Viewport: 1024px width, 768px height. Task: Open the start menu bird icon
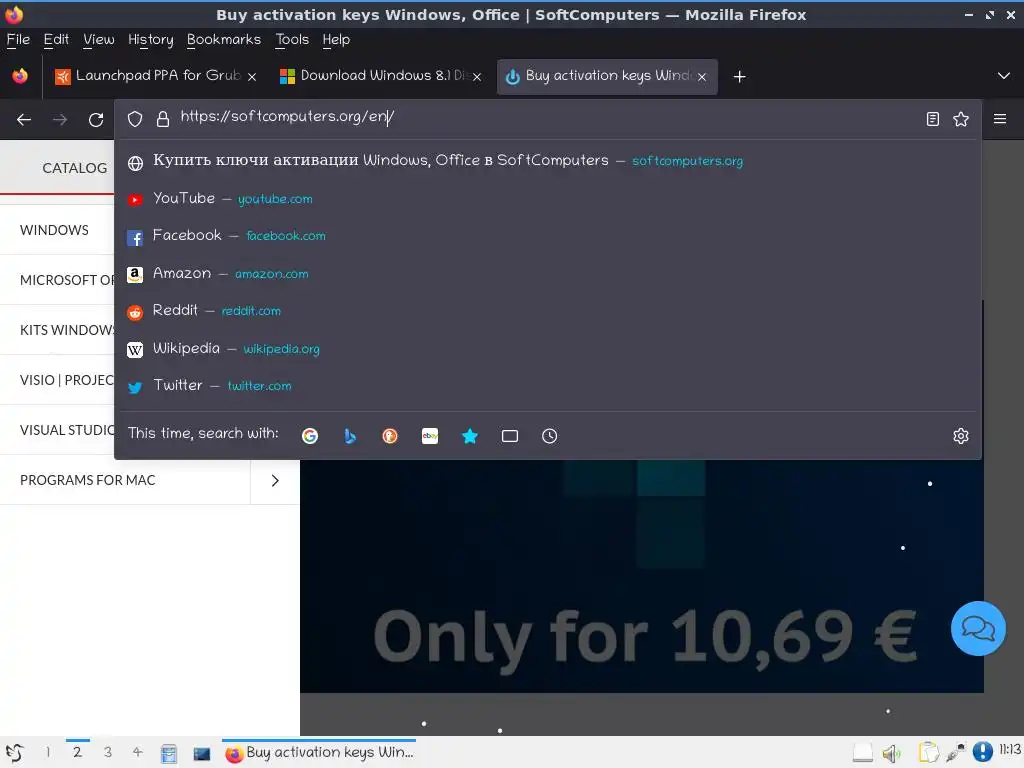(x=14, y=753)
